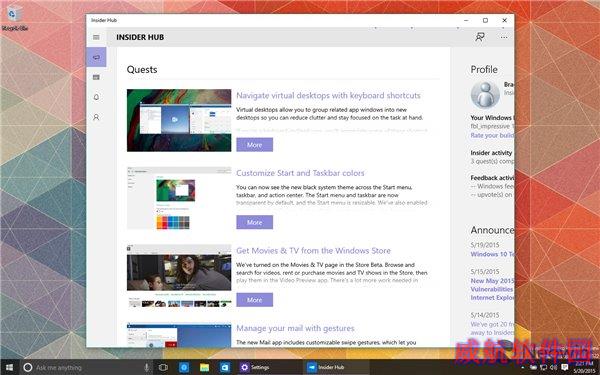
Task: Open Customize Start and Taskbar colors quest
Action: click(300, 173)
